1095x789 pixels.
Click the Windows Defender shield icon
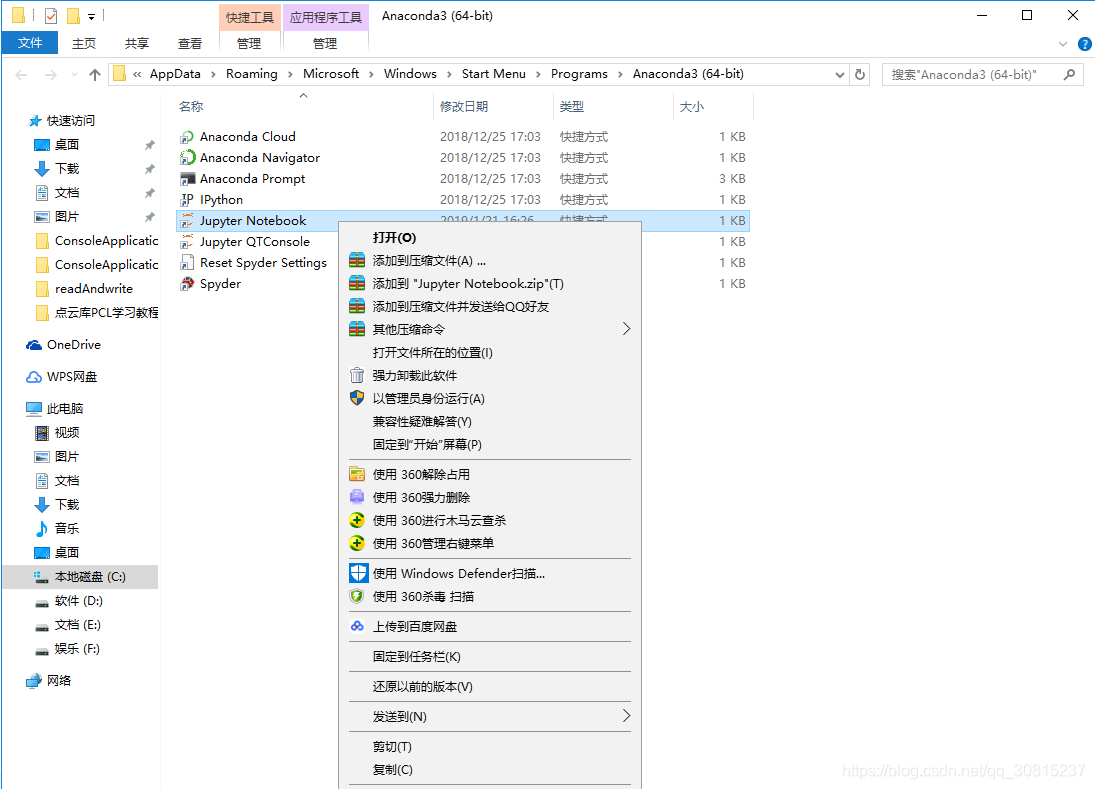[x=358, y=573]
